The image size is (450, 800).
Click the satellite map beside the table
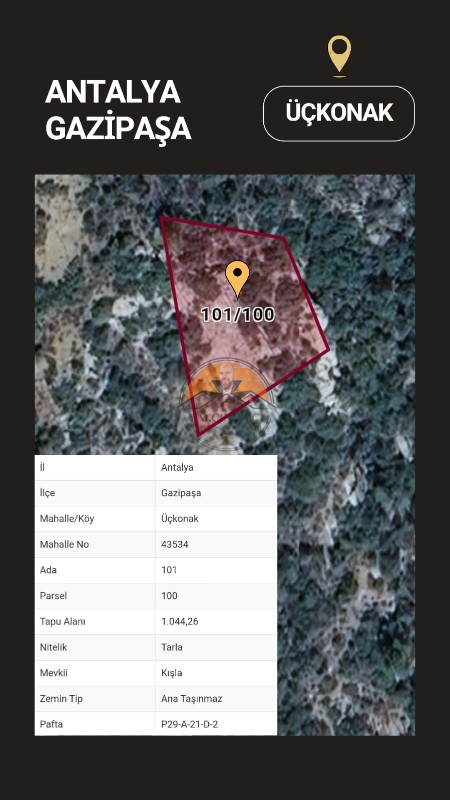click(x=346, y=594)
